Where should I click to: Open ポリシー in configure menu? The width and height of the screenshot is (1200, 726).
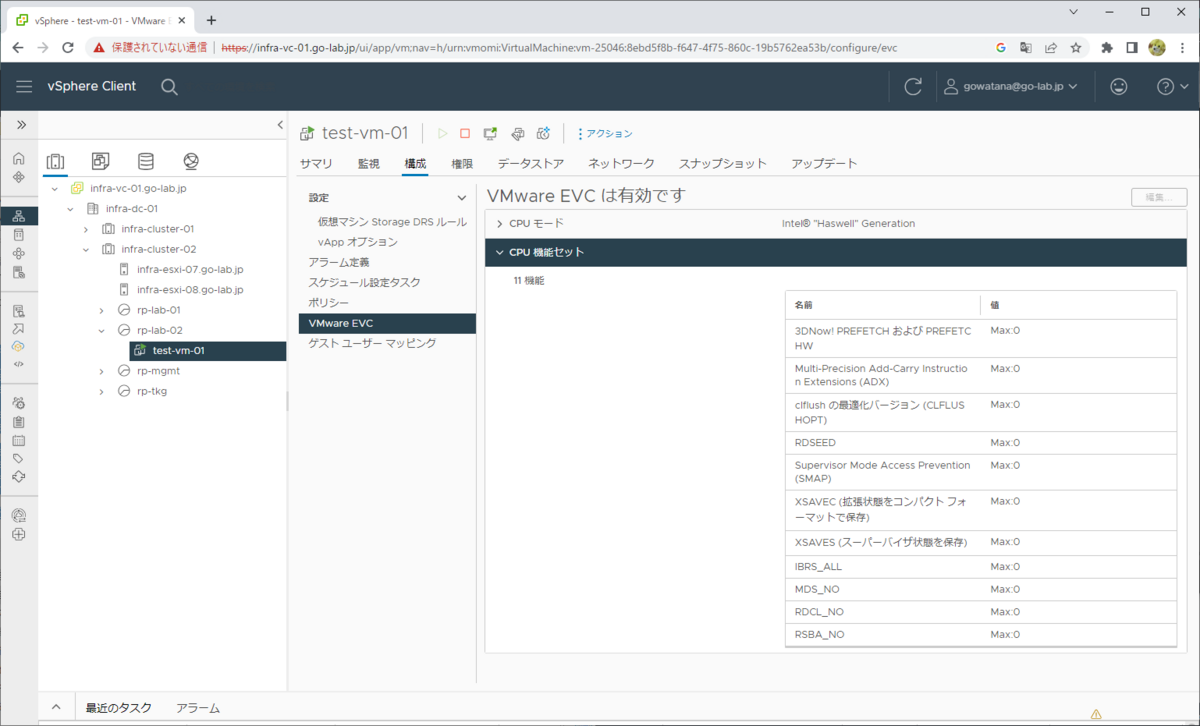coord(328,302)
